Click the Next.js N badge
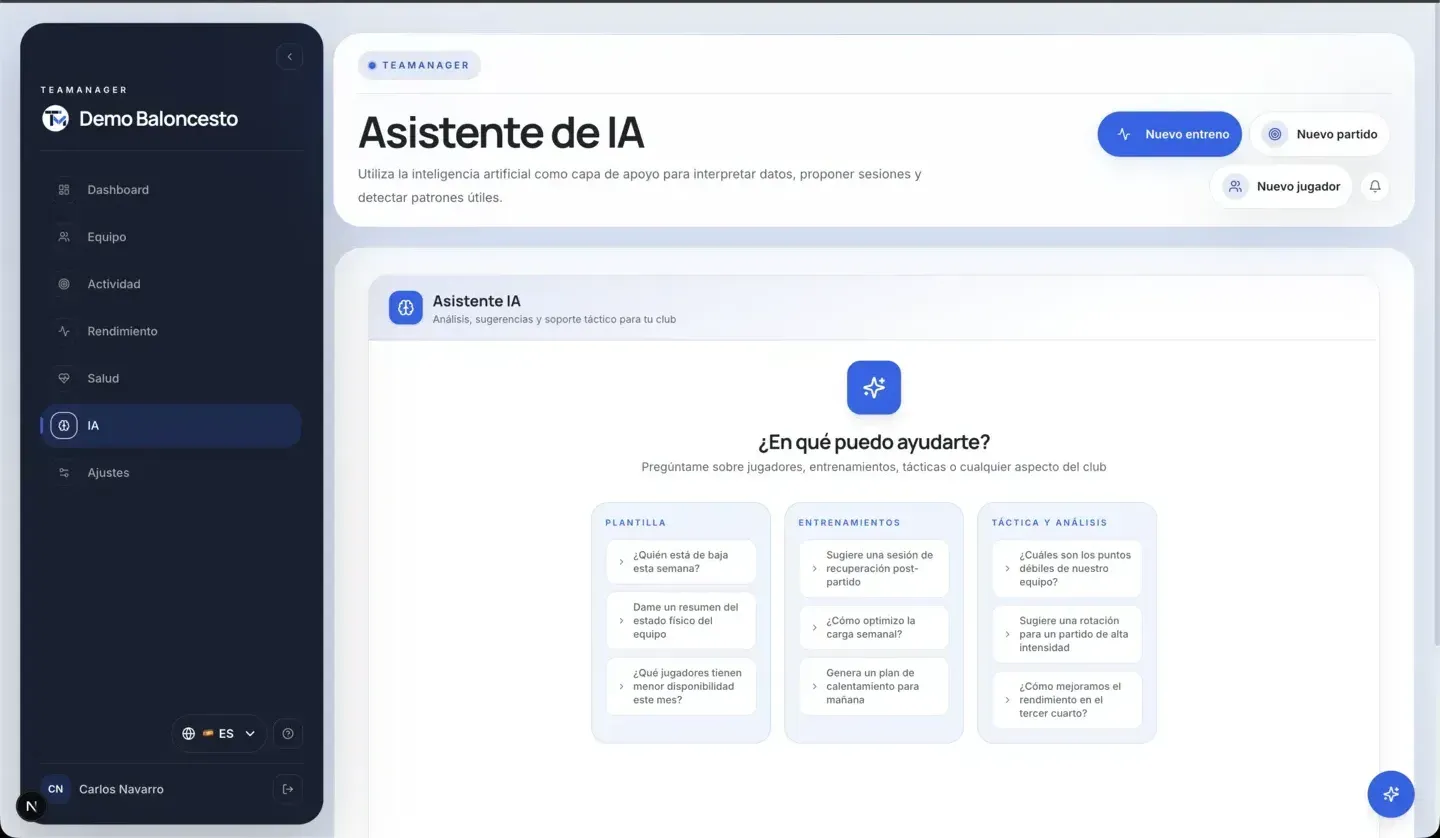 coord(31,806)
